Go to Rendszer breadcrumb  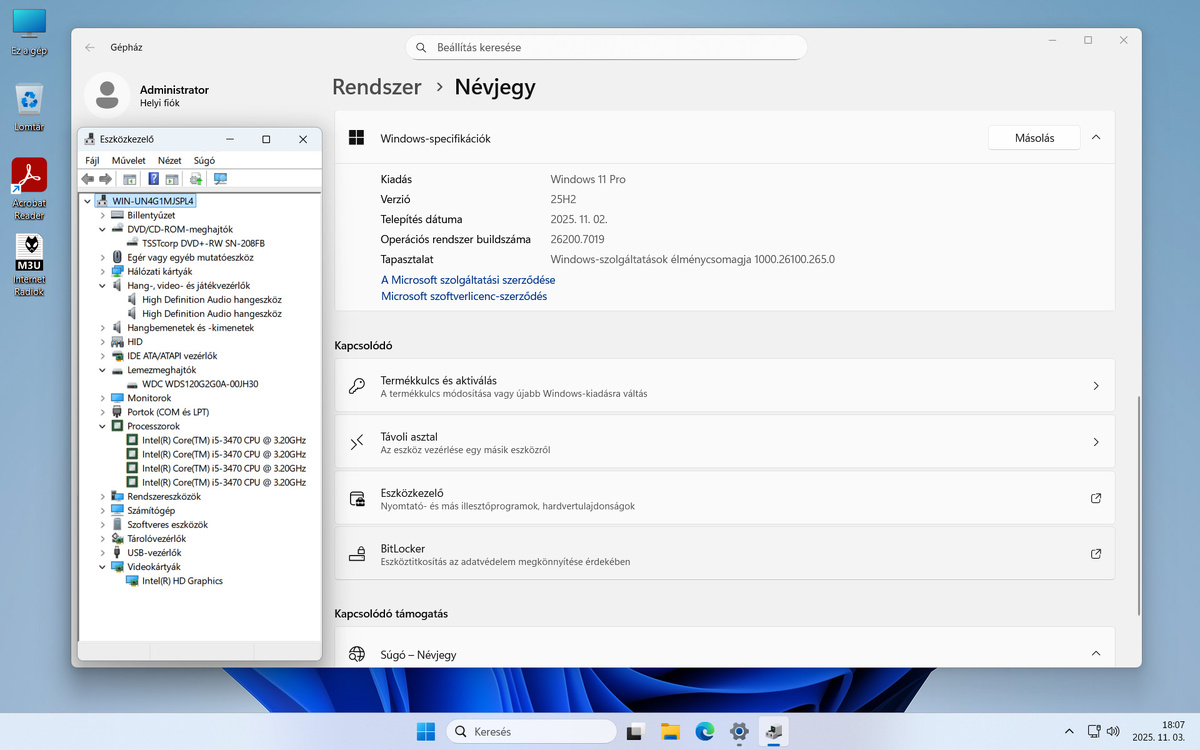(377, 87)
